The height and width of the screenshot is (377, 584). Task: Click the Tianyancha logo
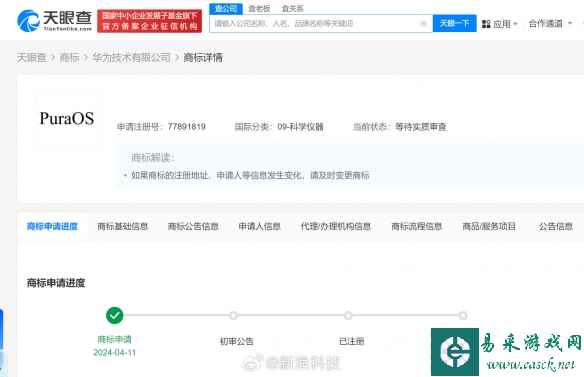[x=54, y=20]
